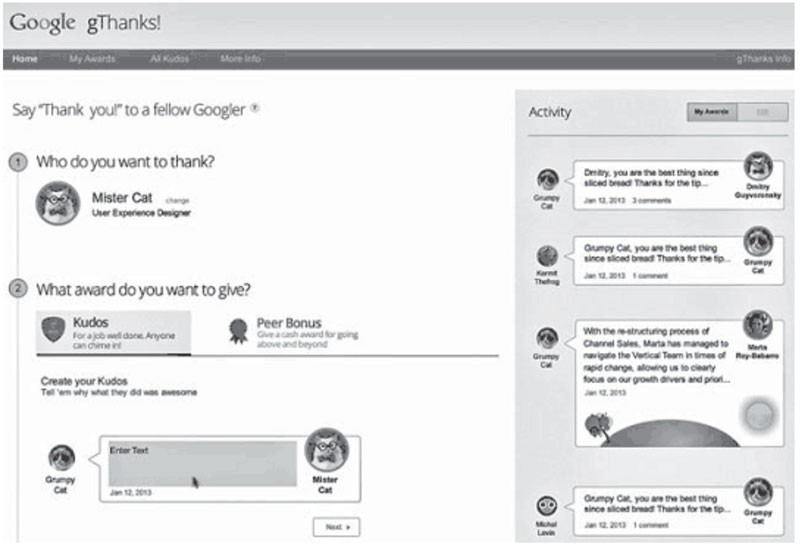
Task: Click Mister Cat's avatar under 'Who do you want to thank?'
Action: (57, 203)
